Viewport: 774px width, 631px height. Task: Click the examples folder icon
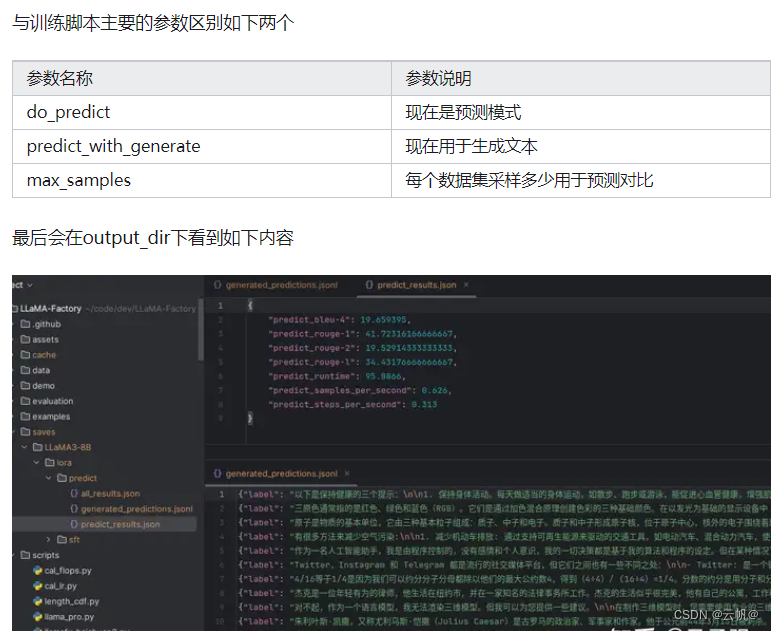tap(25, 416)
